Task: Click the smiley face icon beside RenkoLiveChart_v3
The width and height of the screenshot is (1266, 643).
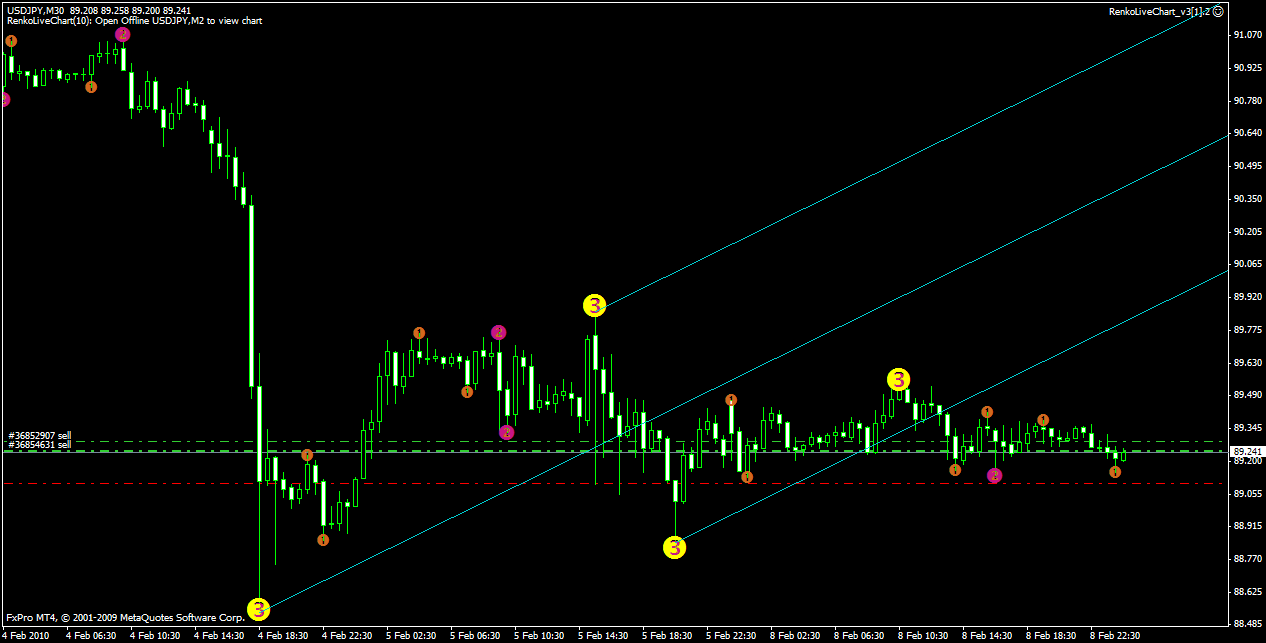Action: 1217,11
